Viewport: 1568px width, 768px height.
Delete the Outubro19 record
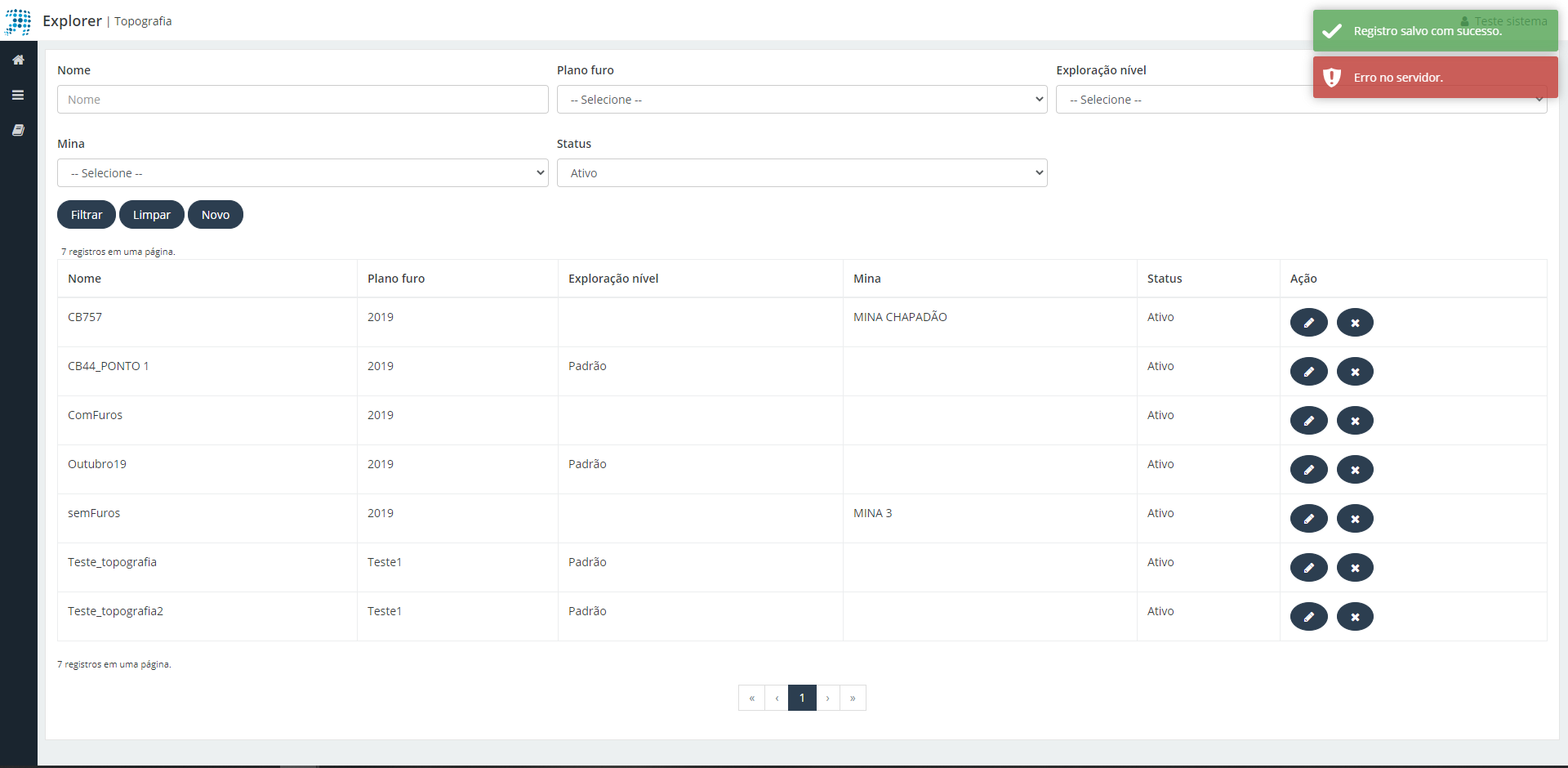point(1355,470)
